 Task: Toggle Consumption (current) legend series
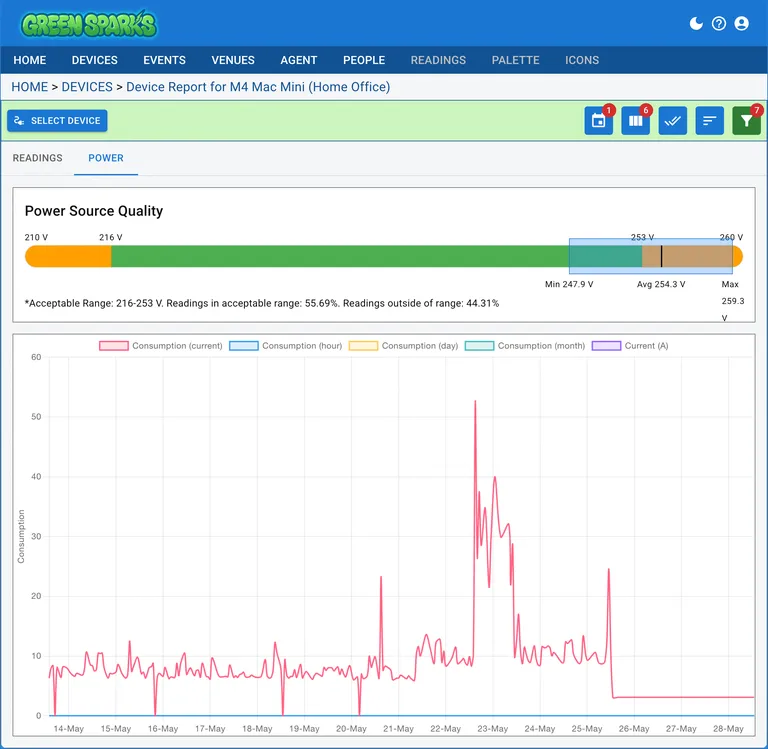pyautogui.click(x=160, y=346)
